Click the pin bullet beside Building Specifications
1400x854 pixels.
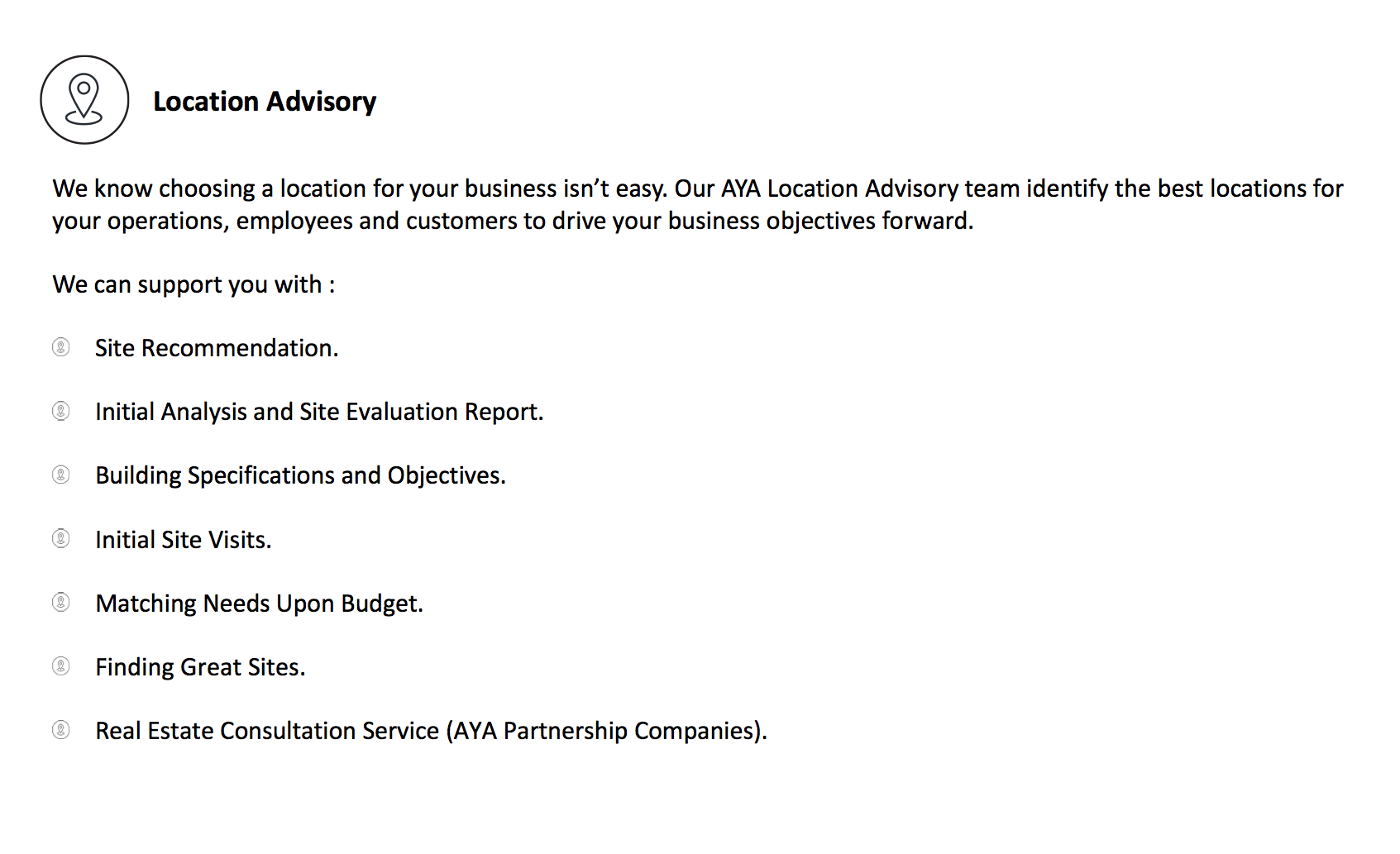[61, 475]
